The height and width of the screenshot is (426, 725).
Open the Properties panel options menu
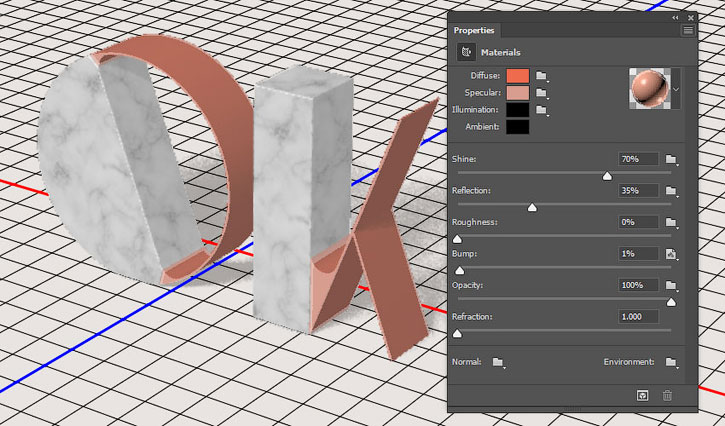coord(688,31)
